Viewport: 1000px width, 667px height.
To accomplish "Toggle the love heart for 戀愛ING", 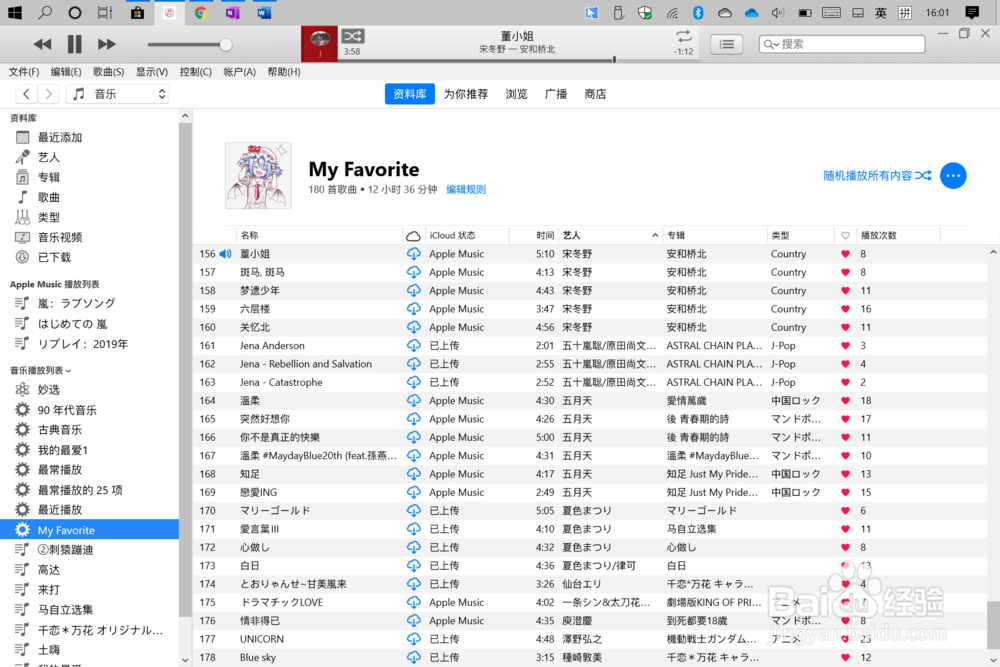I will [x=845, y=492].
